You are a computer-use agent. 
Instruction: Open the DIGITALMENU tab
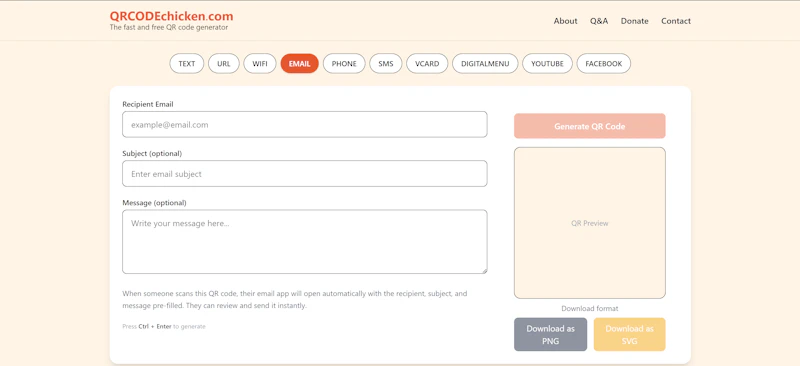485,64
